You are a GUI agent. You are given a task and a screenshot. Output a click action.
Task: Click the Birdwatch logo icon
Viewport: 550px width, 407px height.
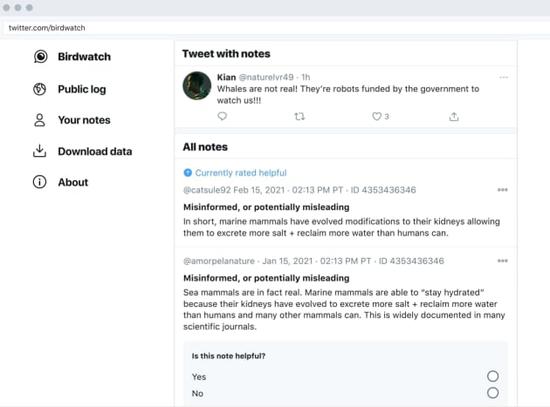pyautogui.click(x=40, y=56)
